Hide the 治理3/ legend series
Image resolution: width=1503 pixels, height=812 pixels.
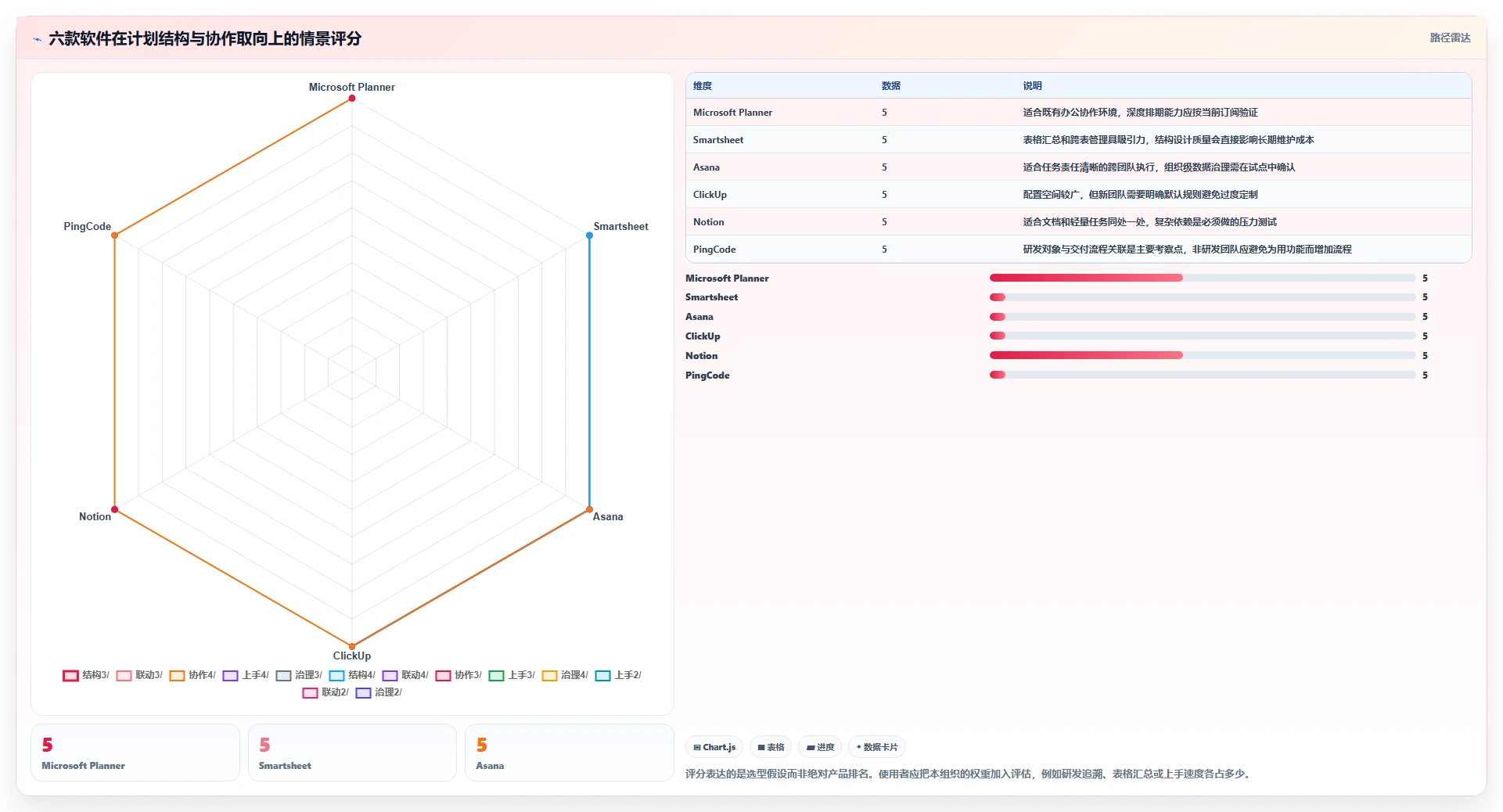(x=299, y=675)
